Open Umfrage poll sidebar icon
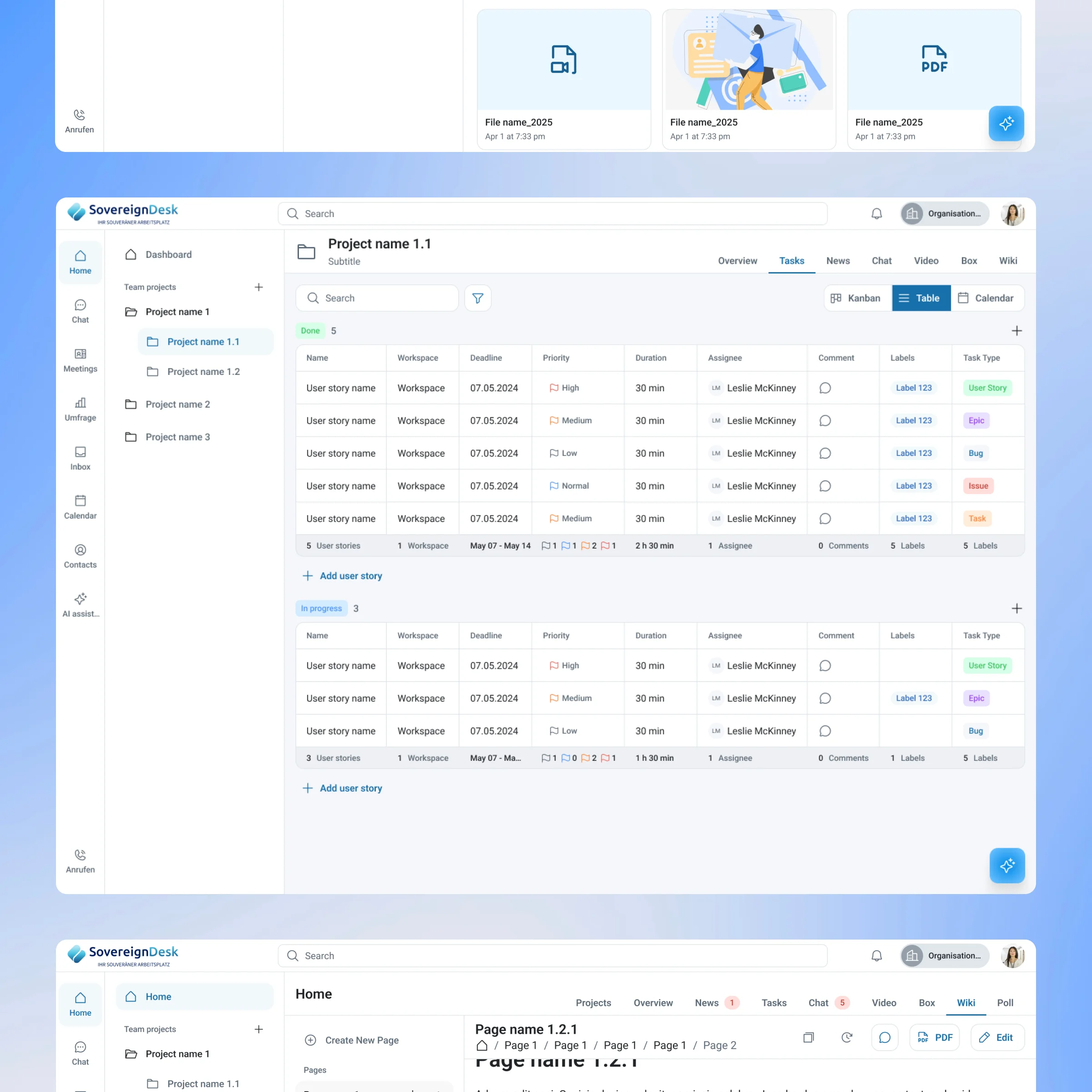The image size is (1092, 1092). pyautogui.click(x=80, y=409)
